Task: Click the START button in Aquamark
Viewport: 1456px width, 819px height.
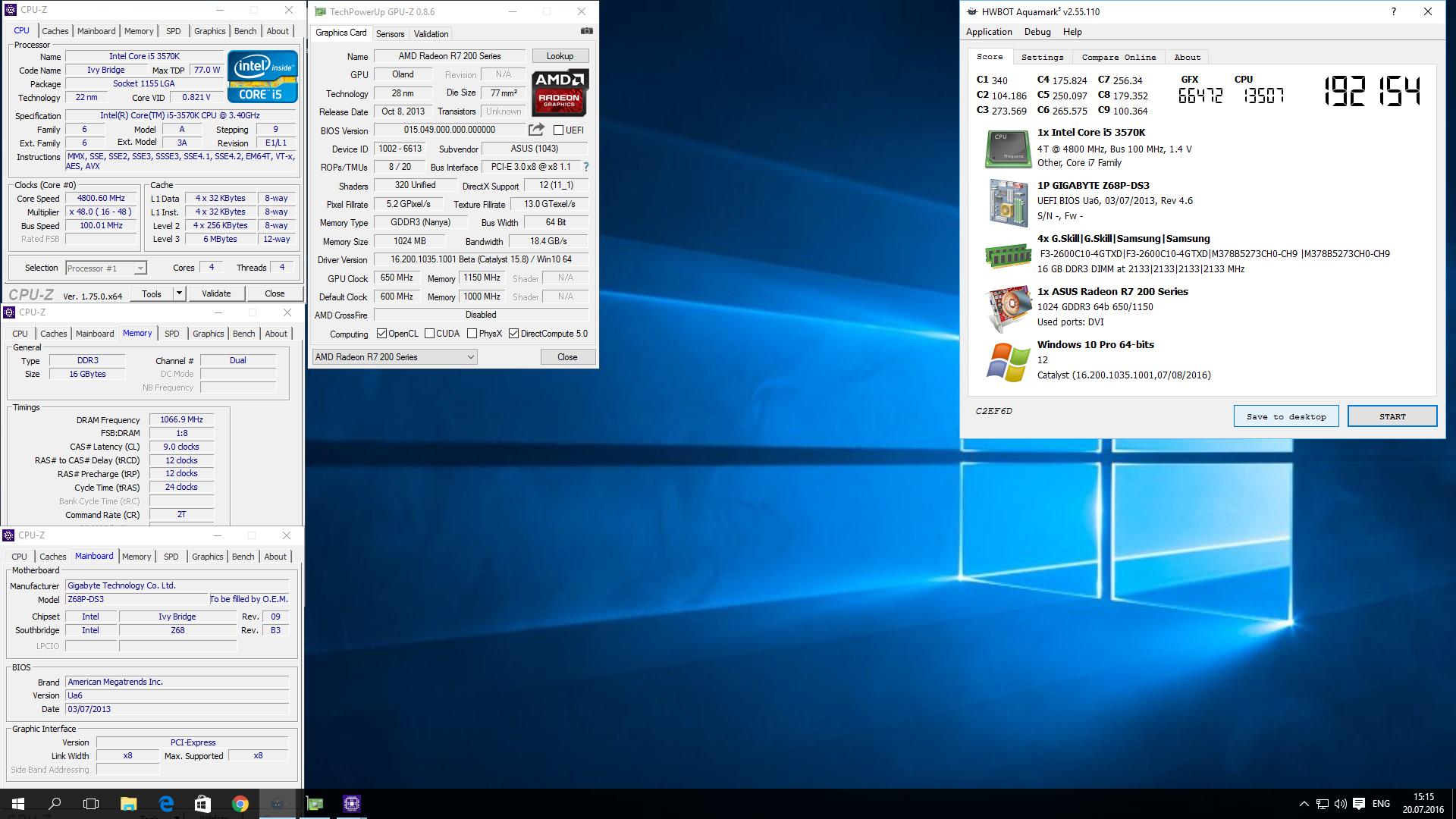Action: click(1392, 416)
